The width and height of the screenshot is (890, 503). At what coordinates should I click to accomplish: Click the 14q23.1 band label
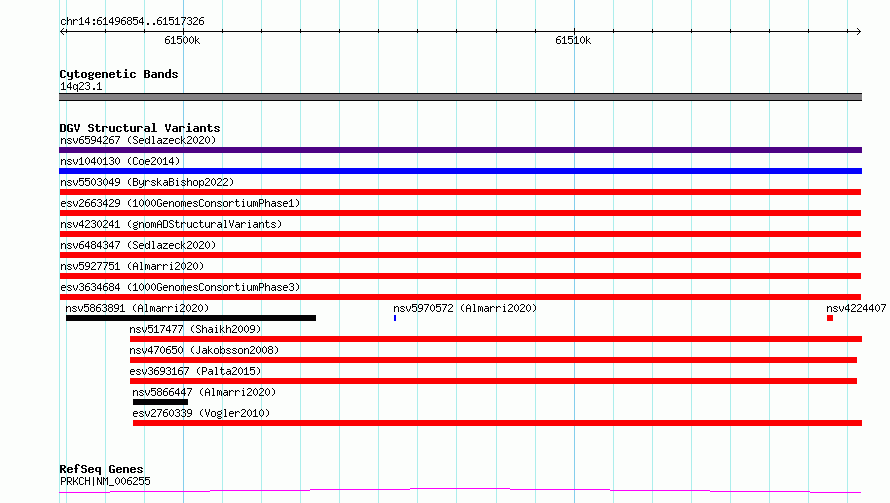click(81, 86)
